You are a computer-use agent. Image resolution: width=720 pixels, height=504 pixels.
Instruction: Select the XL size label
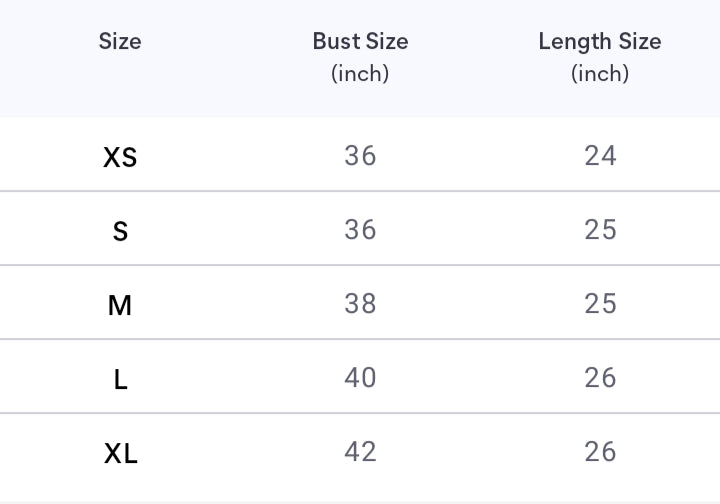[120, 453]
